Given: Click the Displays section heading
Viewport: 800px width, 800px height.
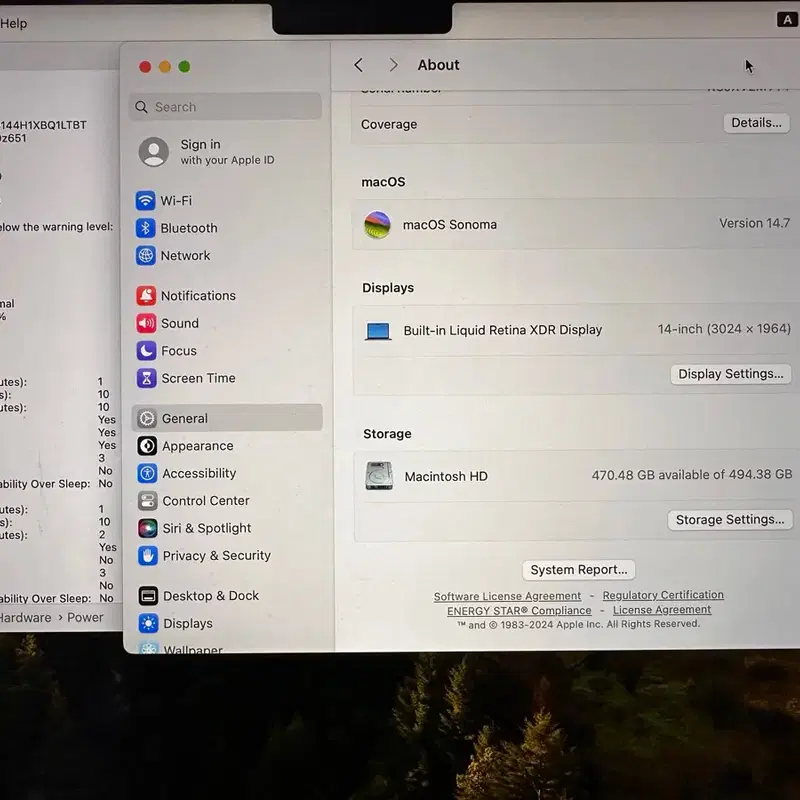Looking at the screenshot, I should tap(388, 288).
